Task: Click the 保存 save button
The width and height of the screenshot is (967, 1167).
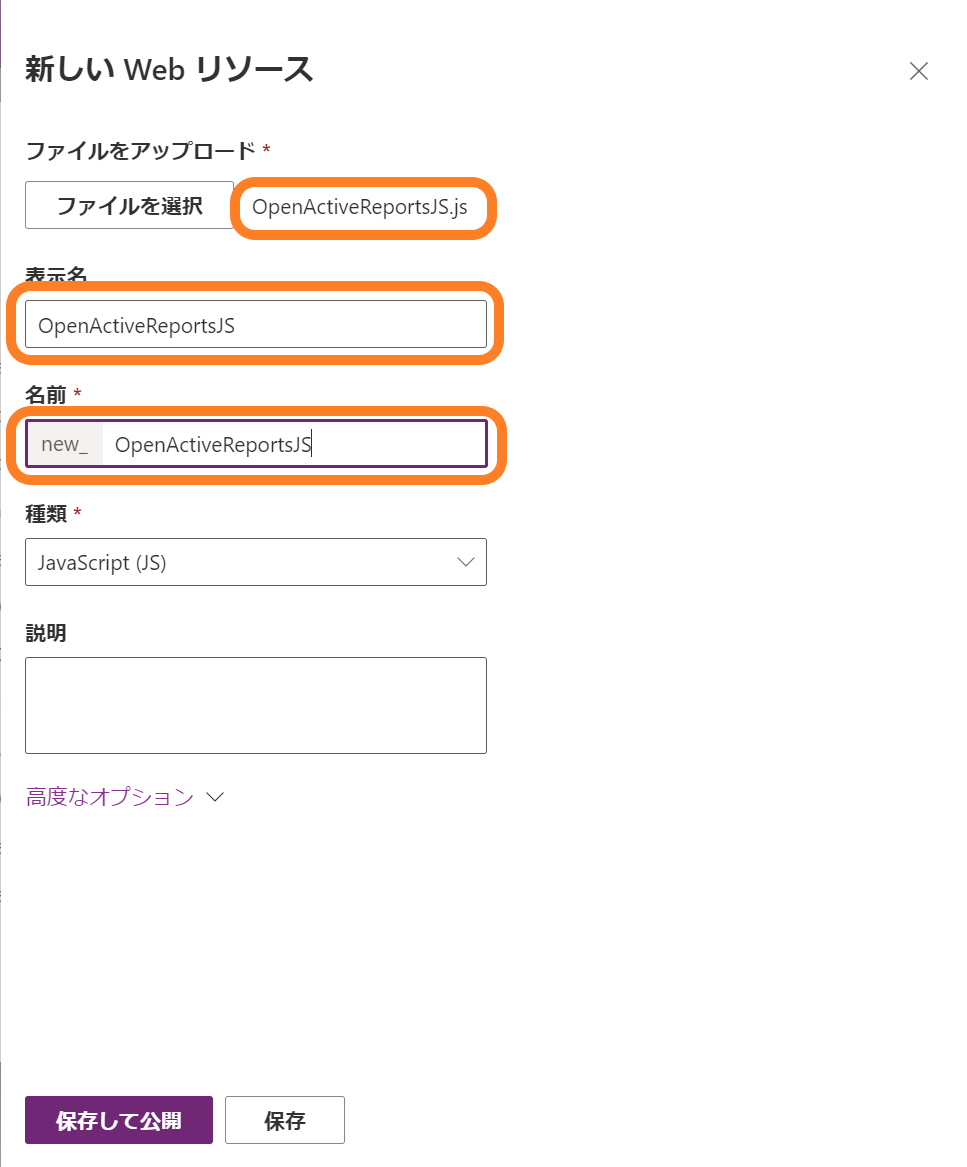Action: coord(285,1120)
